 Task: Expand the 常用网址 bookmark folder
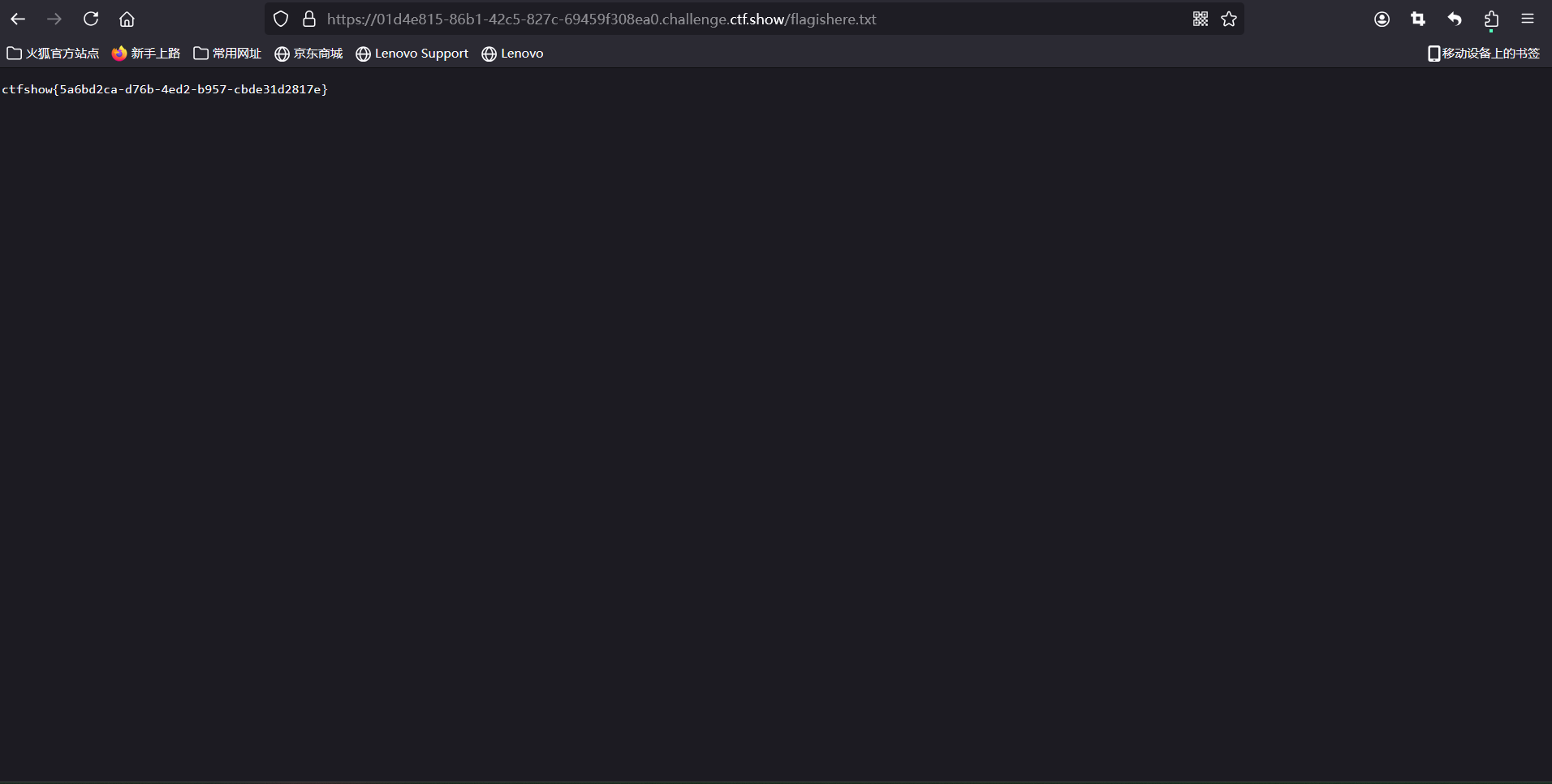227,54
